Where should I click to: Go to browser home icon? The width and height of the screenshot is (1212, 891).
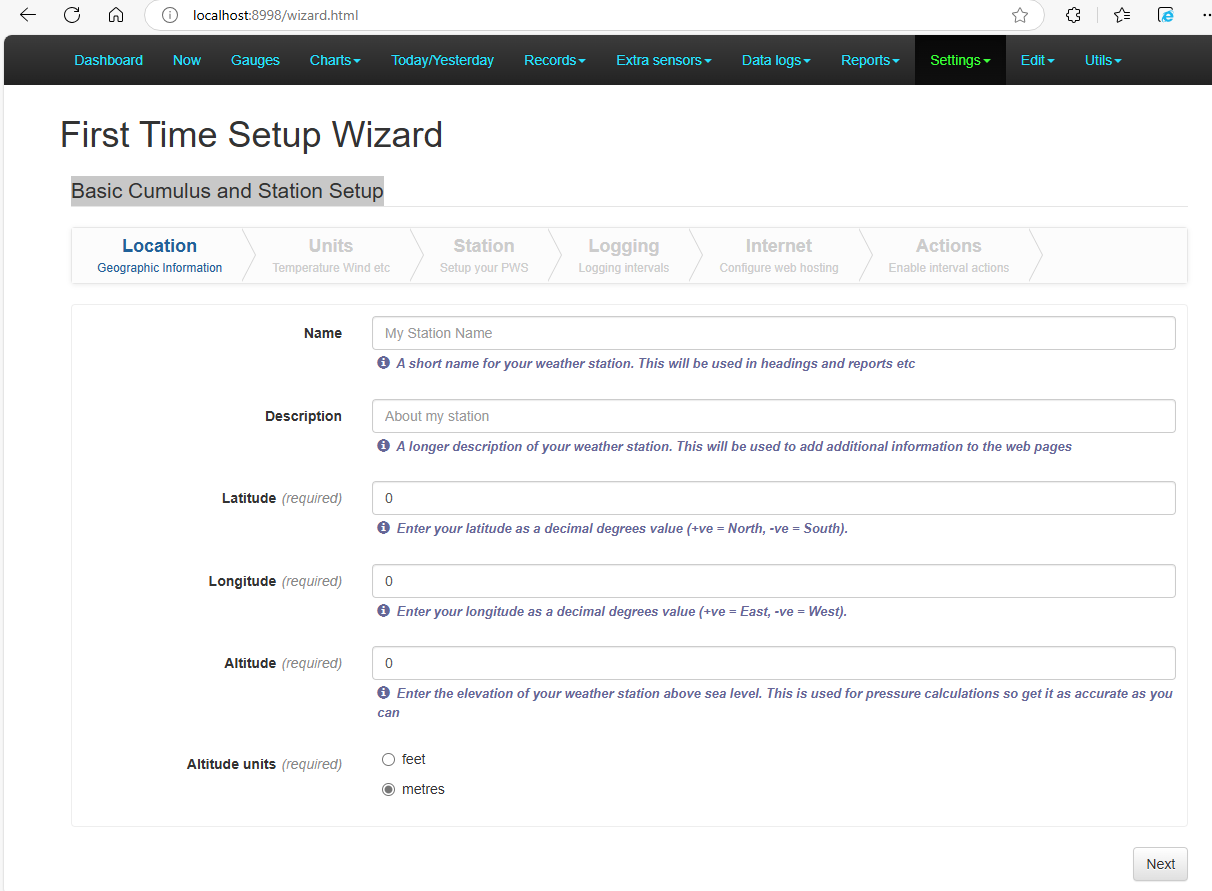pos(116,15)
